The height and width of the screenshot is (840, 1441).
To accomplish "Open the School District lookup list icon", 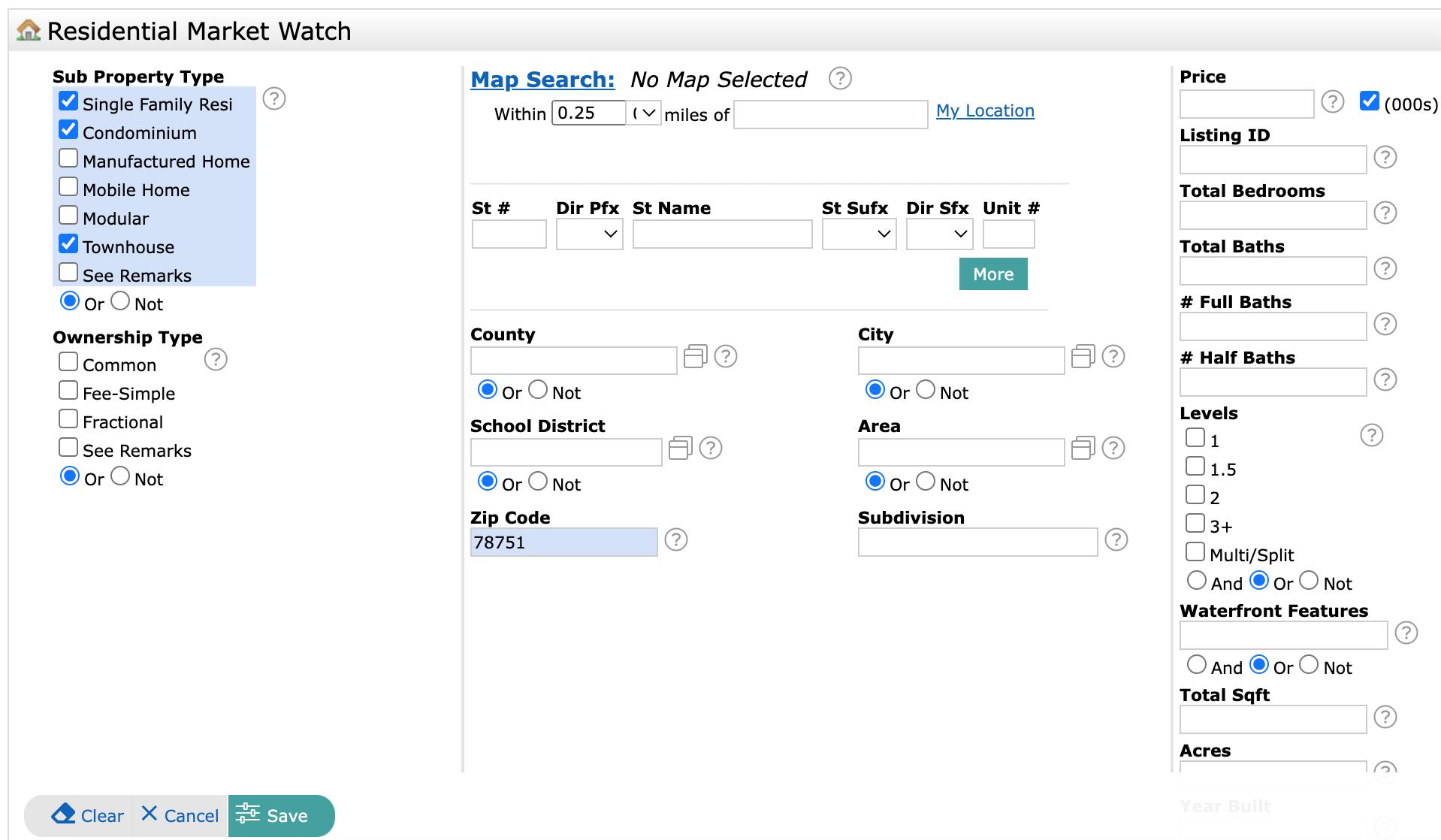I will [680, 448].
